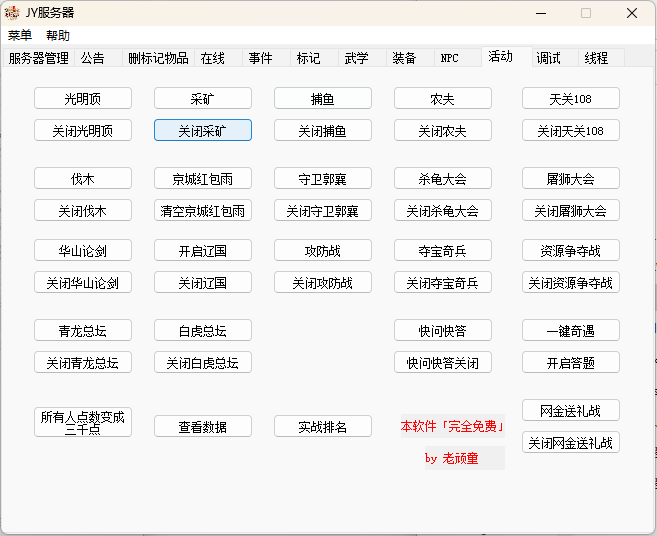Open the 帮助 menu
Screen dimensions: 657x536
[58, 35]
